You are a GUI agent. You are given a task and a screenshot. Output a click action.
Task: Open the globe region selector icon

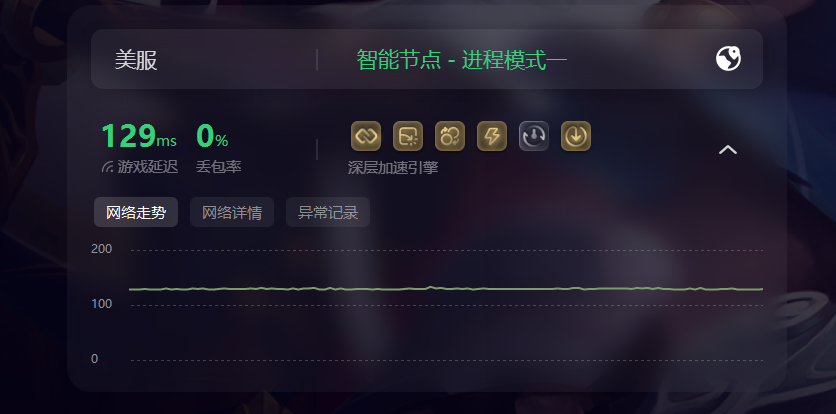728,59
